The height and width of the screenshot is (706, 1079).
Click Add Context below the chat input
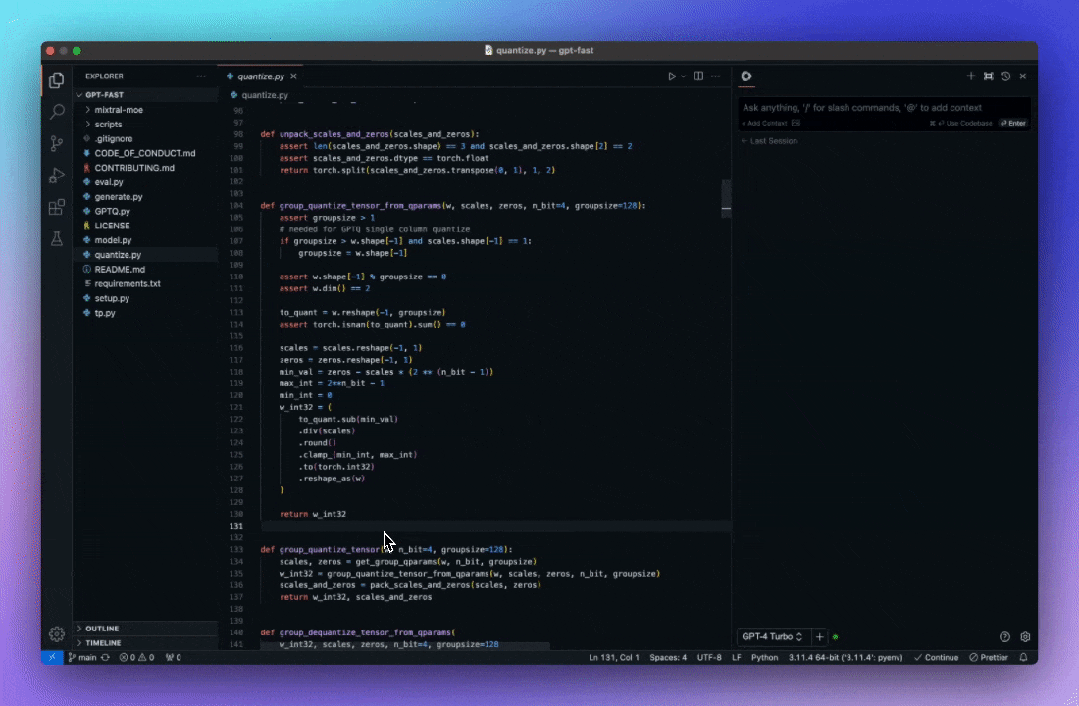(x=766, y=122)
